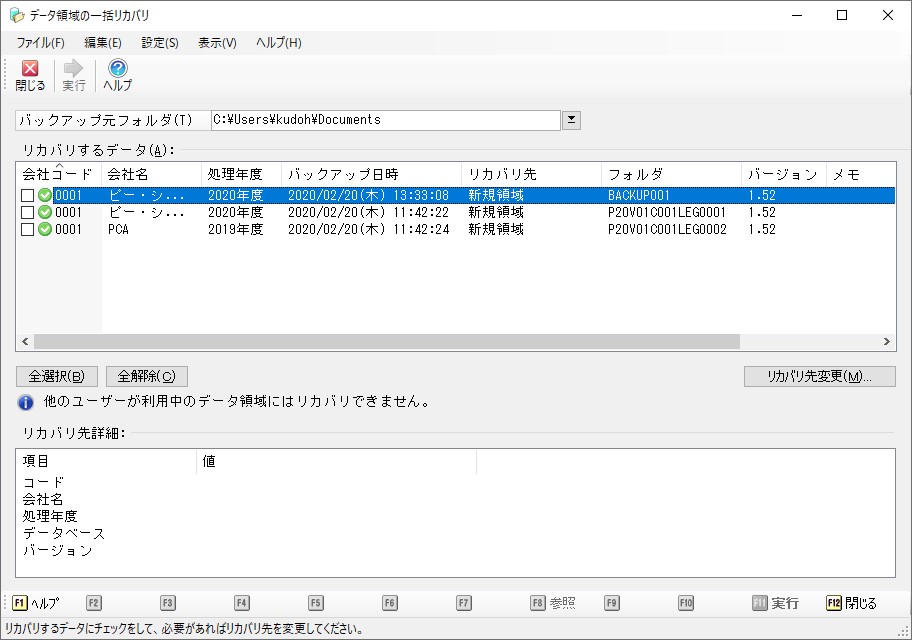This screenshot has height=640, width=912.
Task: Click the blue info icon near notice text
Action: click(26, 403)
